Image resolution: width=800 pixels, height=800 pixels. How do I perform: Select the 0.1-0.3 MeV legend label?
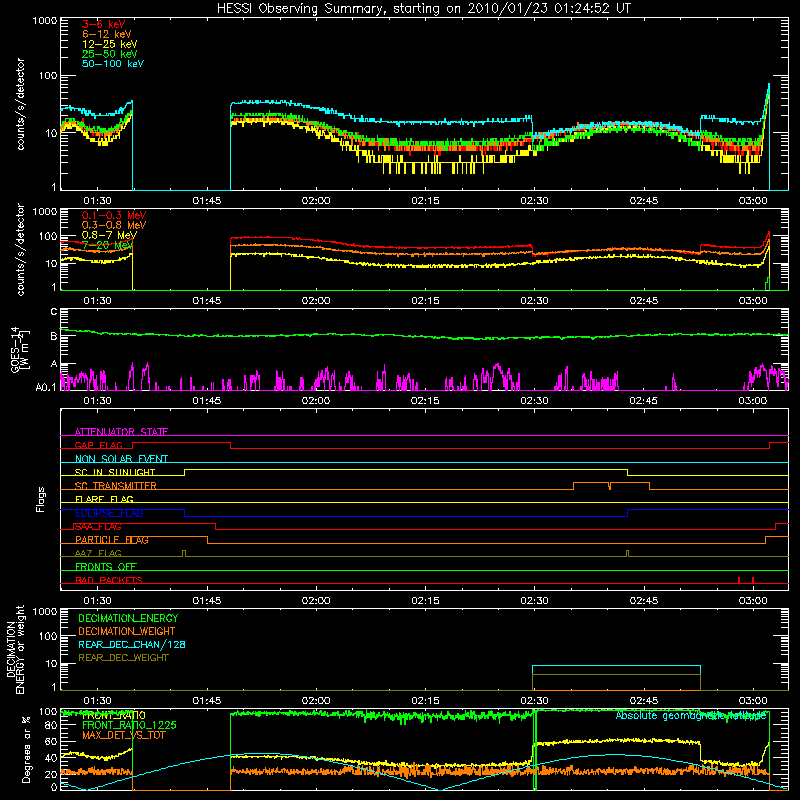114,215
